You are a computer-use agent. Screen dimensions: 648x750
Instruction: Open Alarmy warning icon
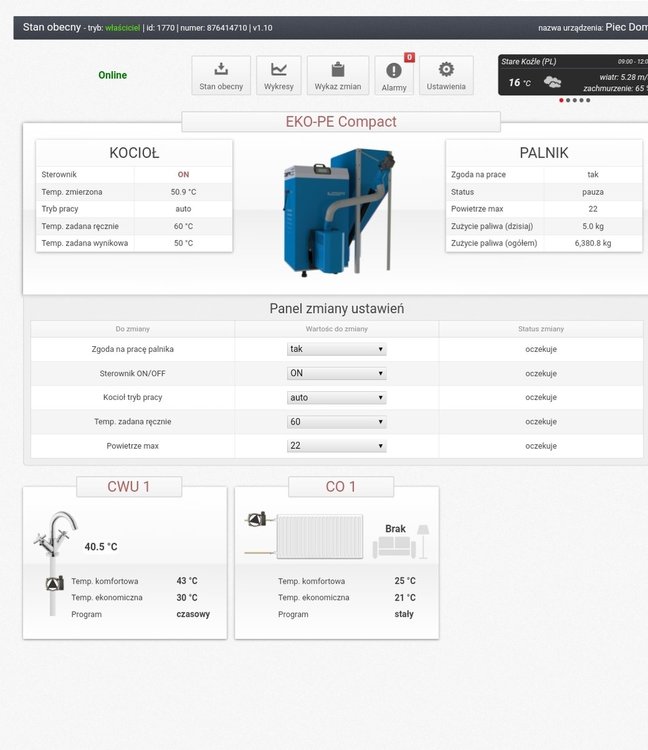click(394, 71)
